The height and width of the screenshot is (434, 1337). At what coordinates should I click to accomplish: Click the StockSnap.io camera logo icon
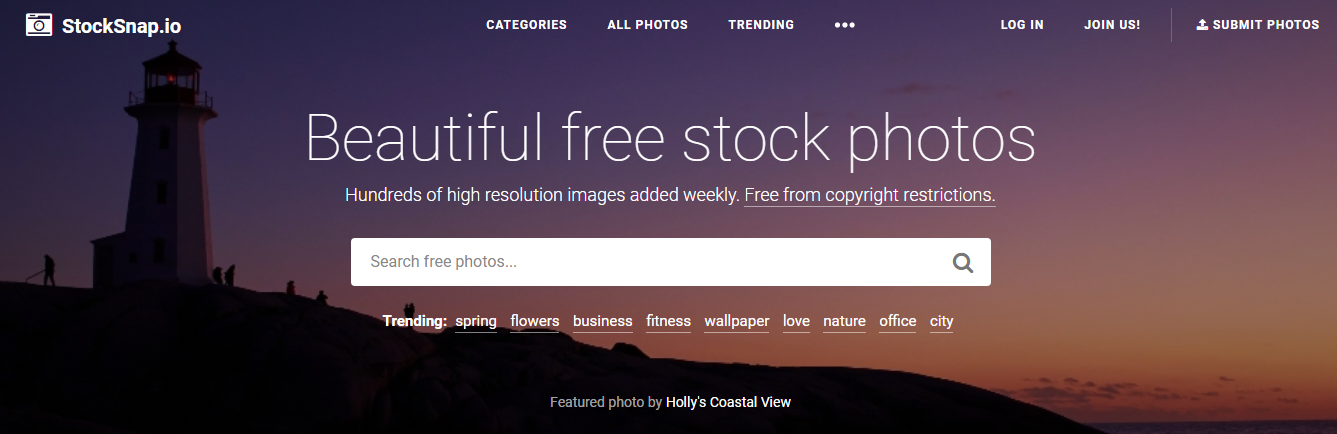point(39,25)
